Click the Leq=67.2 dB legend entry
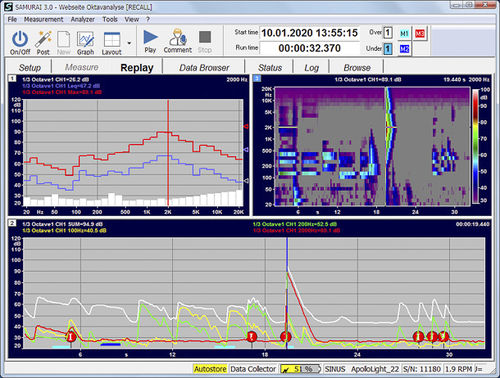The height and width of the screenshot is (378, 500). 61,86
